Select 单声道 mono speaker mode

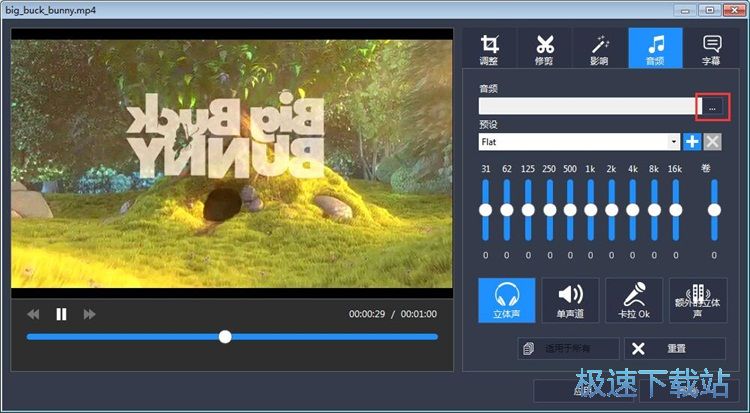(570, 300)
